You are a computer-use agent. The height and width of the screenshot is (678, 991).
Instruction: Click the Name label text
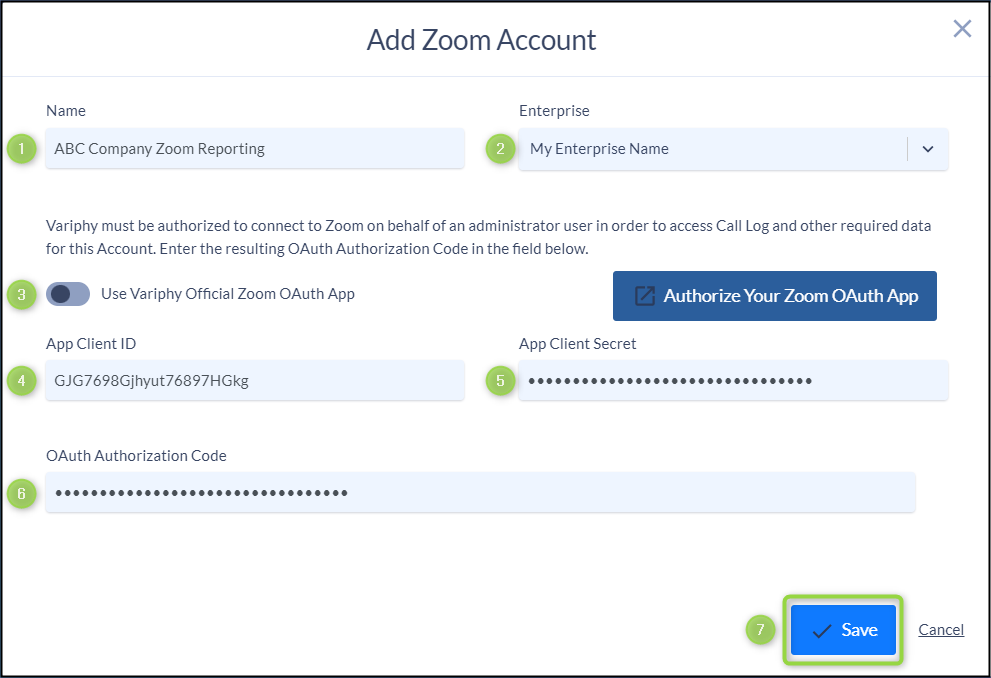click(x=66, y=111)
